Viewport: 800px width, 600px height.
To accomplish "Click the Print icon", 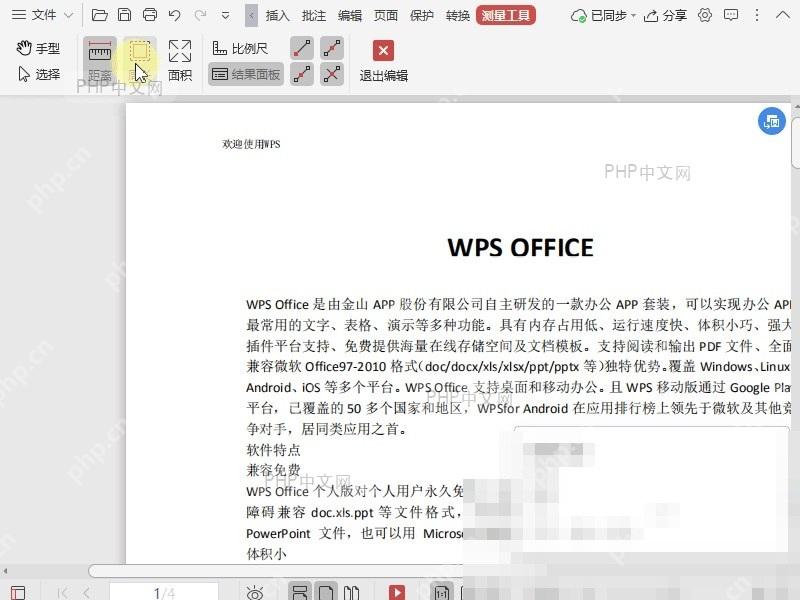I will point(149,15).
